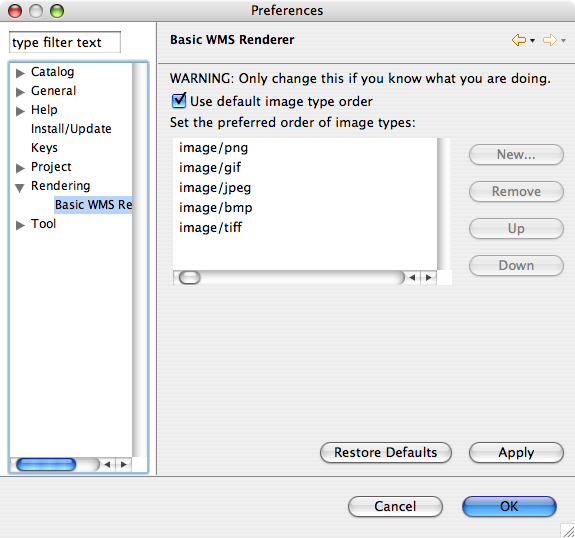The width and height of the screenshot is (575, 538).
Task: Select image/jpeg in the list
Action: coord(215,188)
